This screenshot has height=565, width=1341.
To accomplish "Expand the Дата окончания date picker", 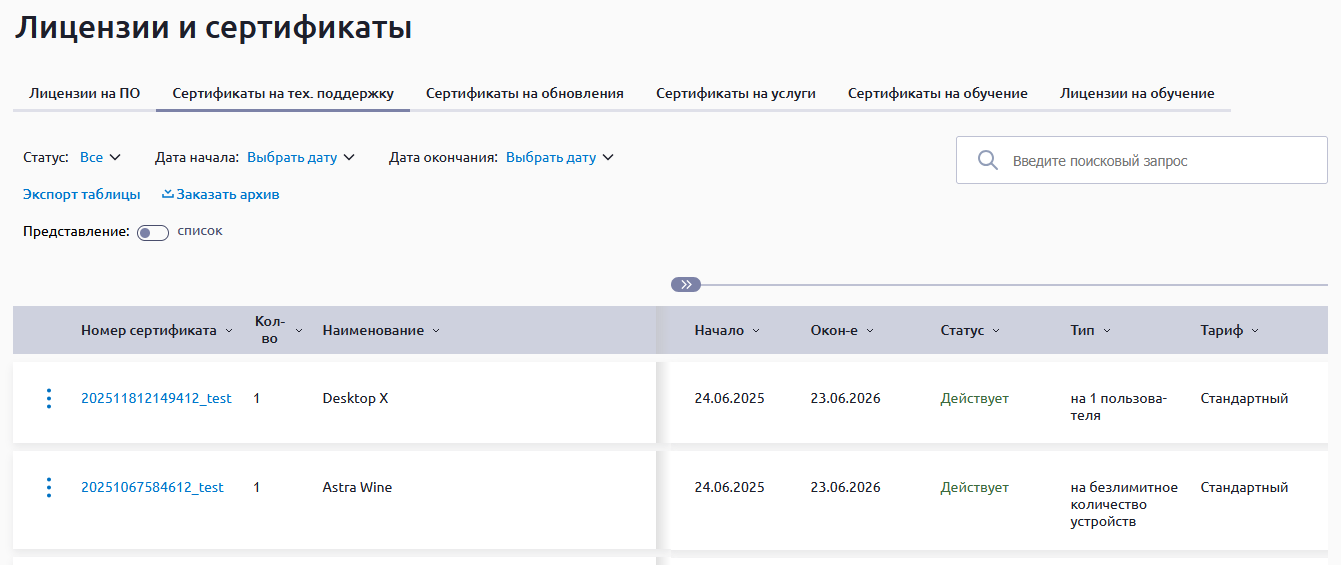I will pyautogui.click(x=559, y=157).
